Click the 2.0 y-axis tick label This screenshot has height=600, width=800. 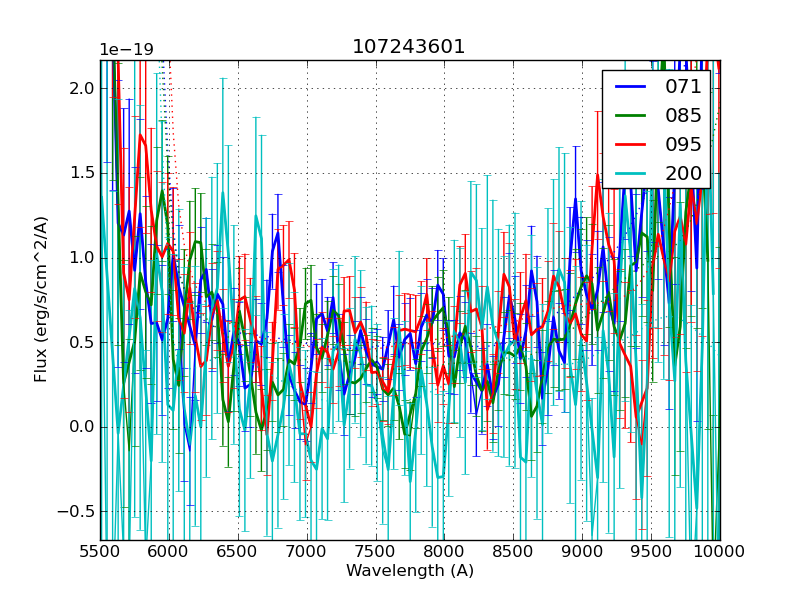[82, 88]
